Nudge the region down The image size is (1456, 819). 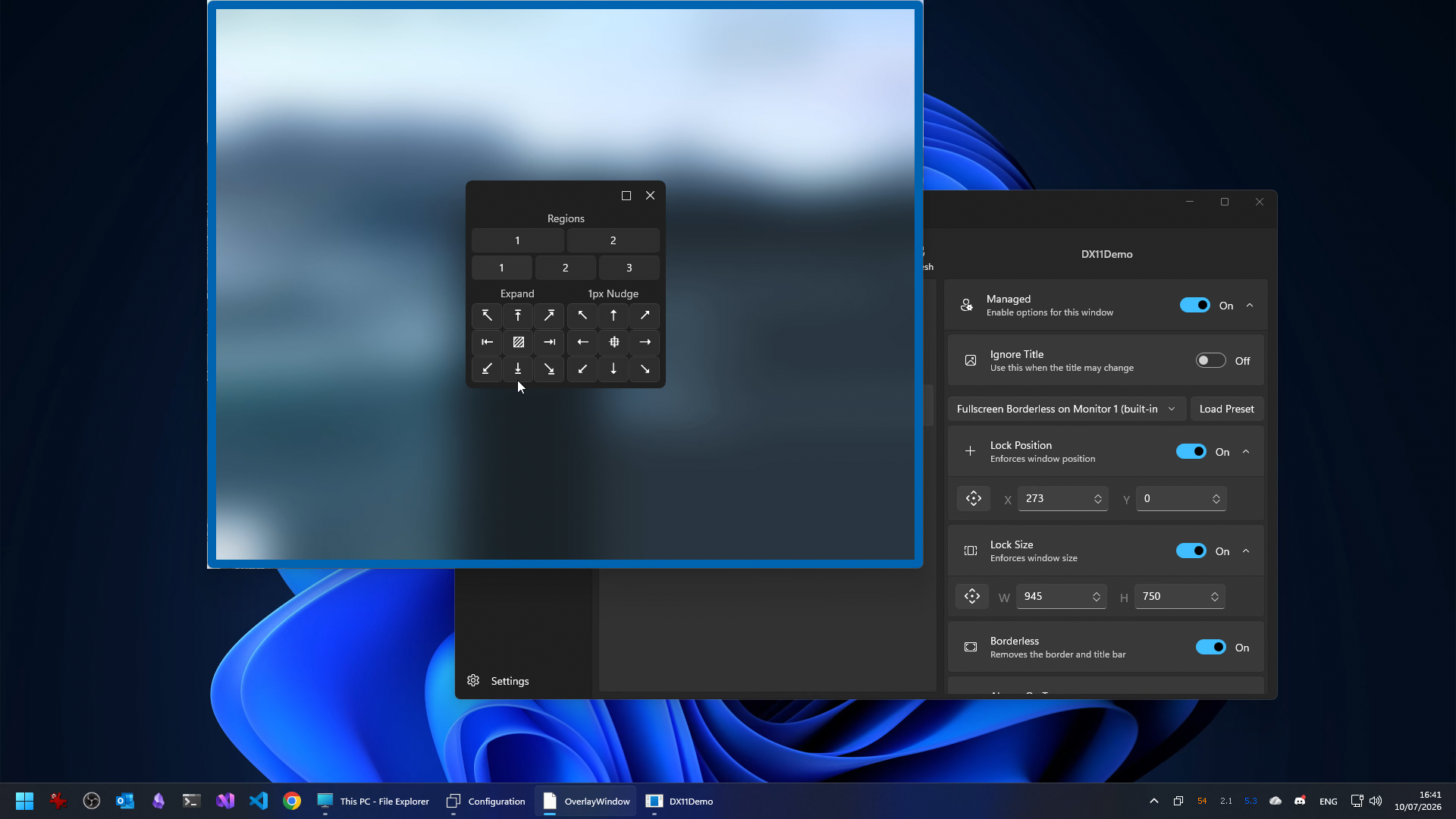[613, 369]
